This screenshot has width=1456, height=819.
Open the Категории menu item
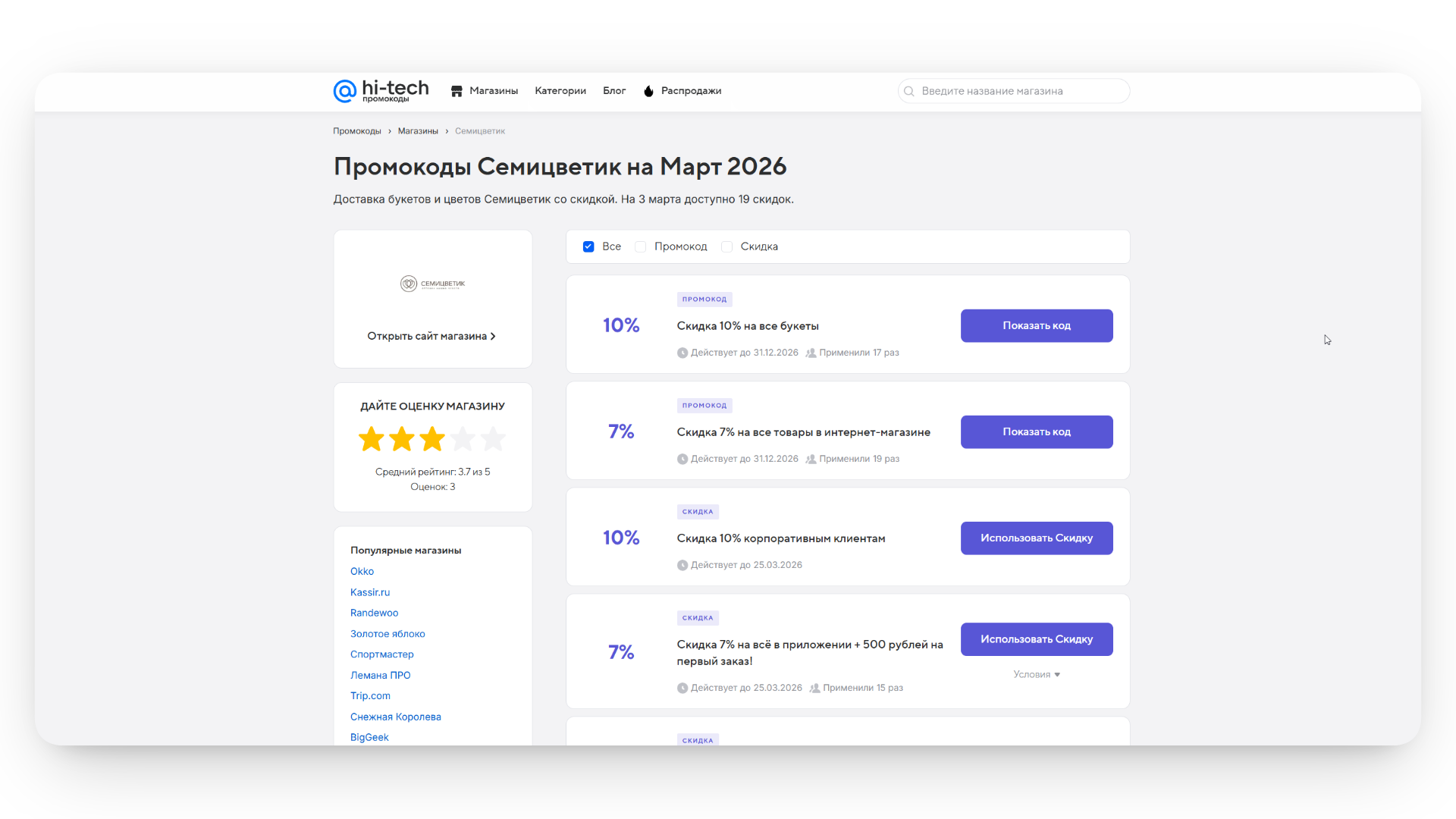[x=560, y=90]
